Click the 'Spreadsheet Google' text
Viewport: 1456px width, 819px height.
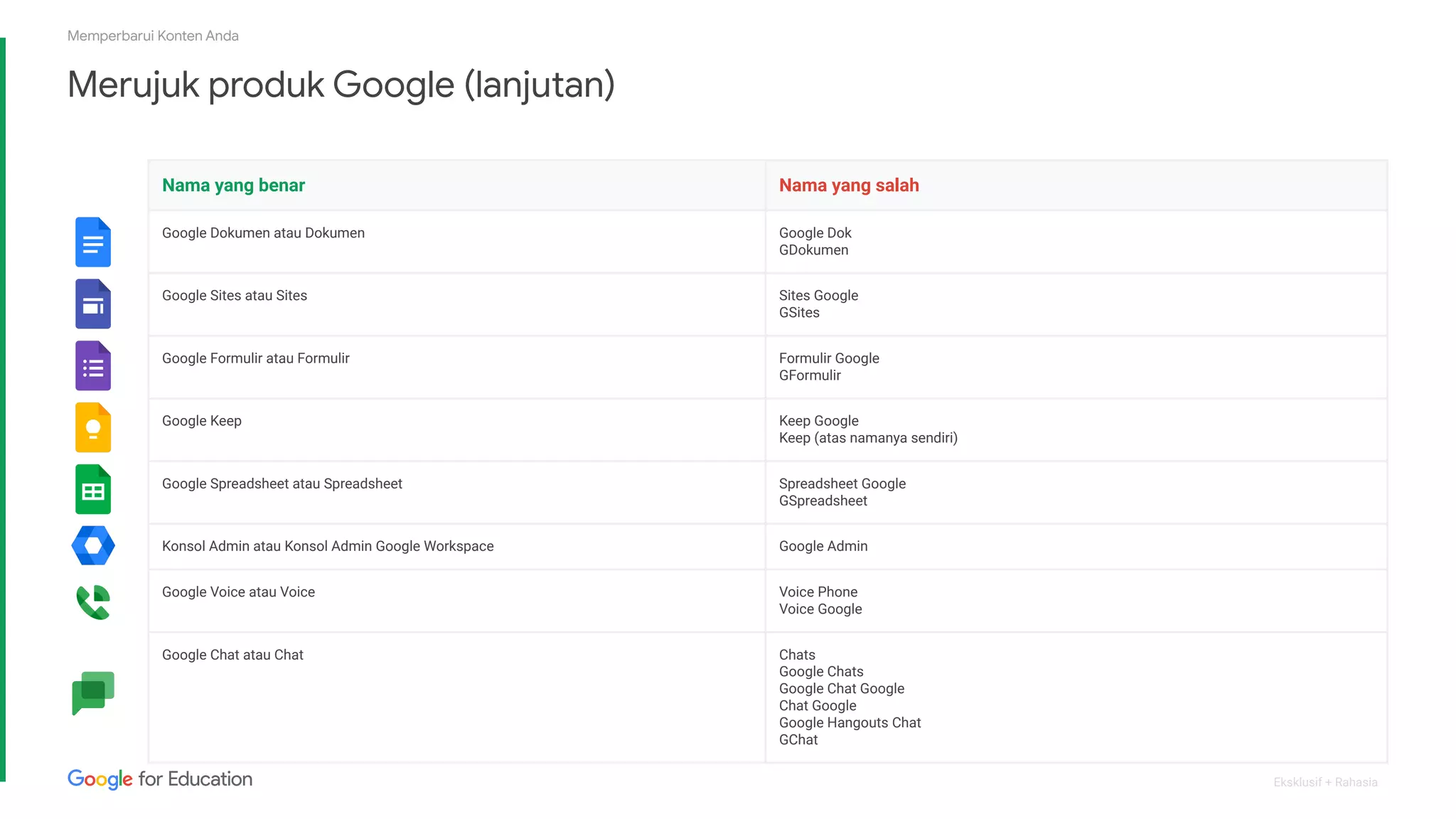click(842, 483)
